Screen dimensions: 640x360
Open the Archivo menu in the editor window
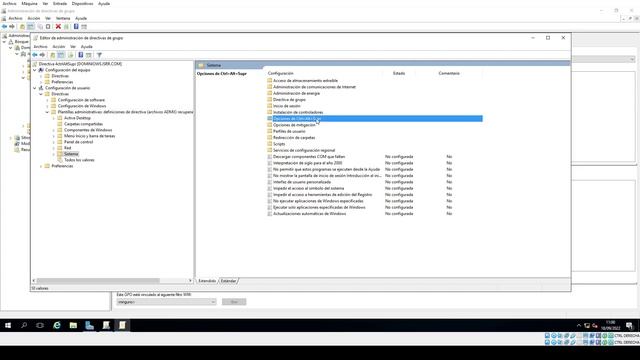click(x=40, y=47)
